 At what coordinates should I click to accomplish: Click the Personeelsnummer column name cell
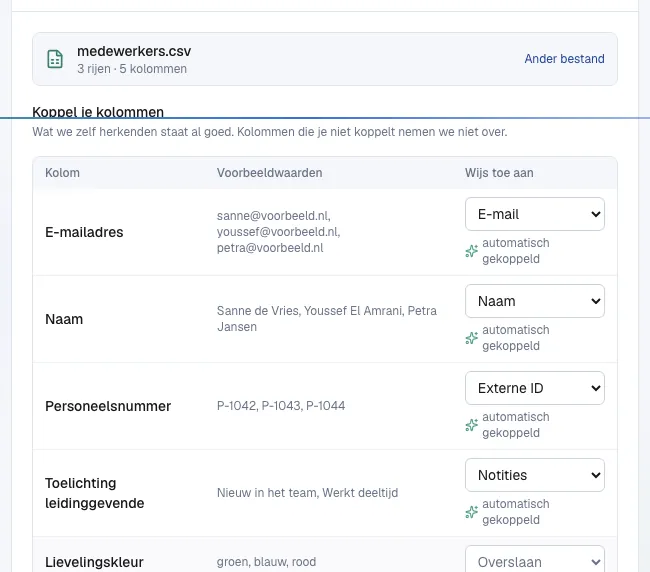coord(108,406)
